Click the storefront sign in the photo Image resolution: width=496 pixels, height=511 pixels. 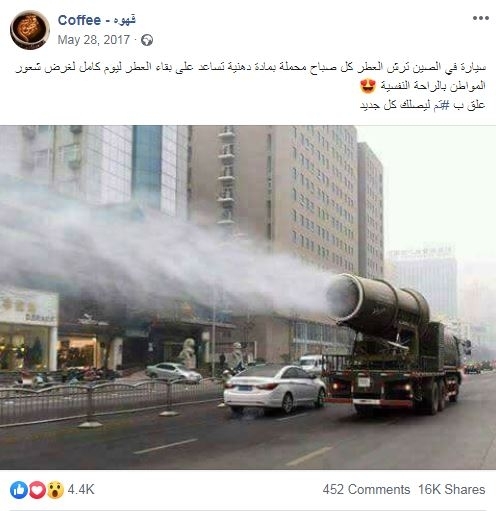29,308
